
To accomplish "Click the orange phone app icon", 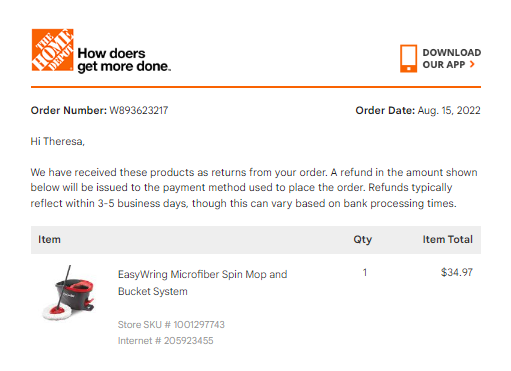I will tap(408, 59).
